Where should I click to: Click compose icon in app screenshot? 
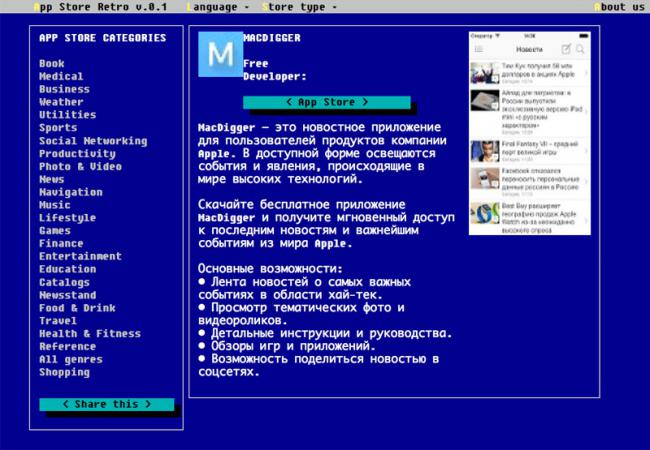(x=565, y=49)
